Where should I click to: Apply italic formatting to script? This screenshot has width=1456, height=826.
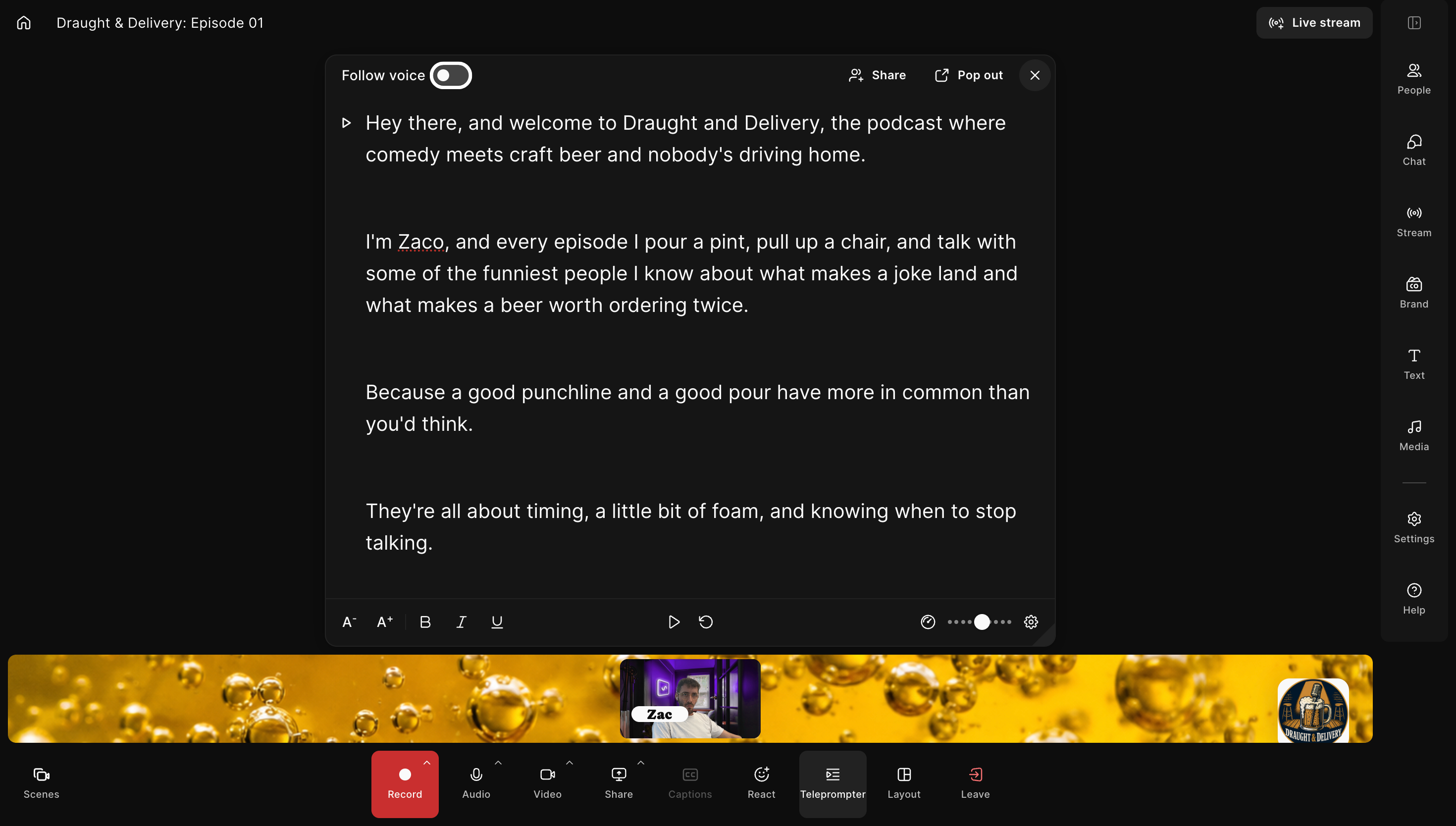[x=461, y=622]
